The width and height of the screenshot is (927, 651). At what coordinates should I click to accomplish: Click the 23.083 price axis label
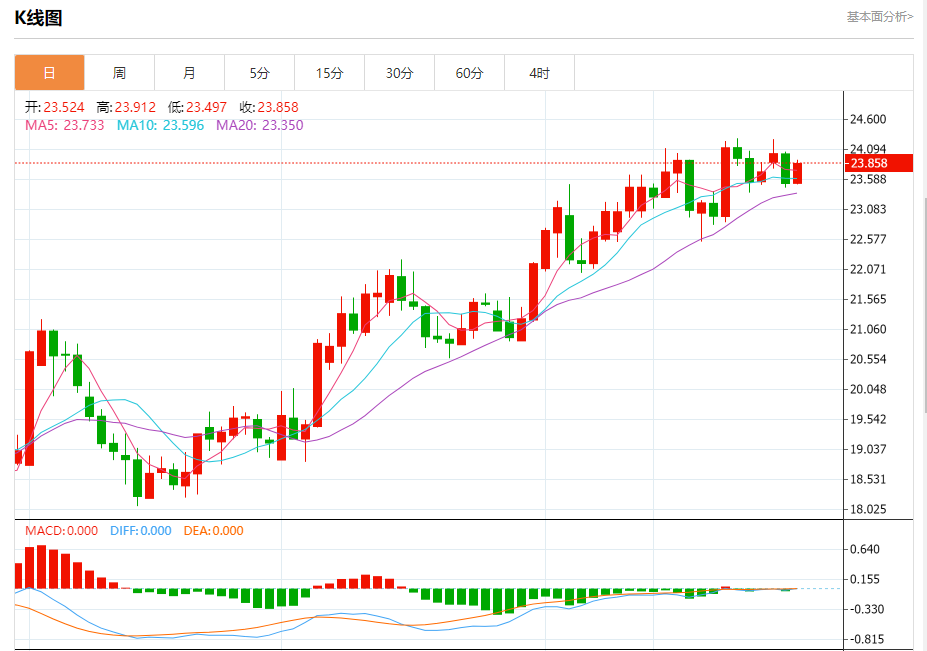click(x=868, y=209)
